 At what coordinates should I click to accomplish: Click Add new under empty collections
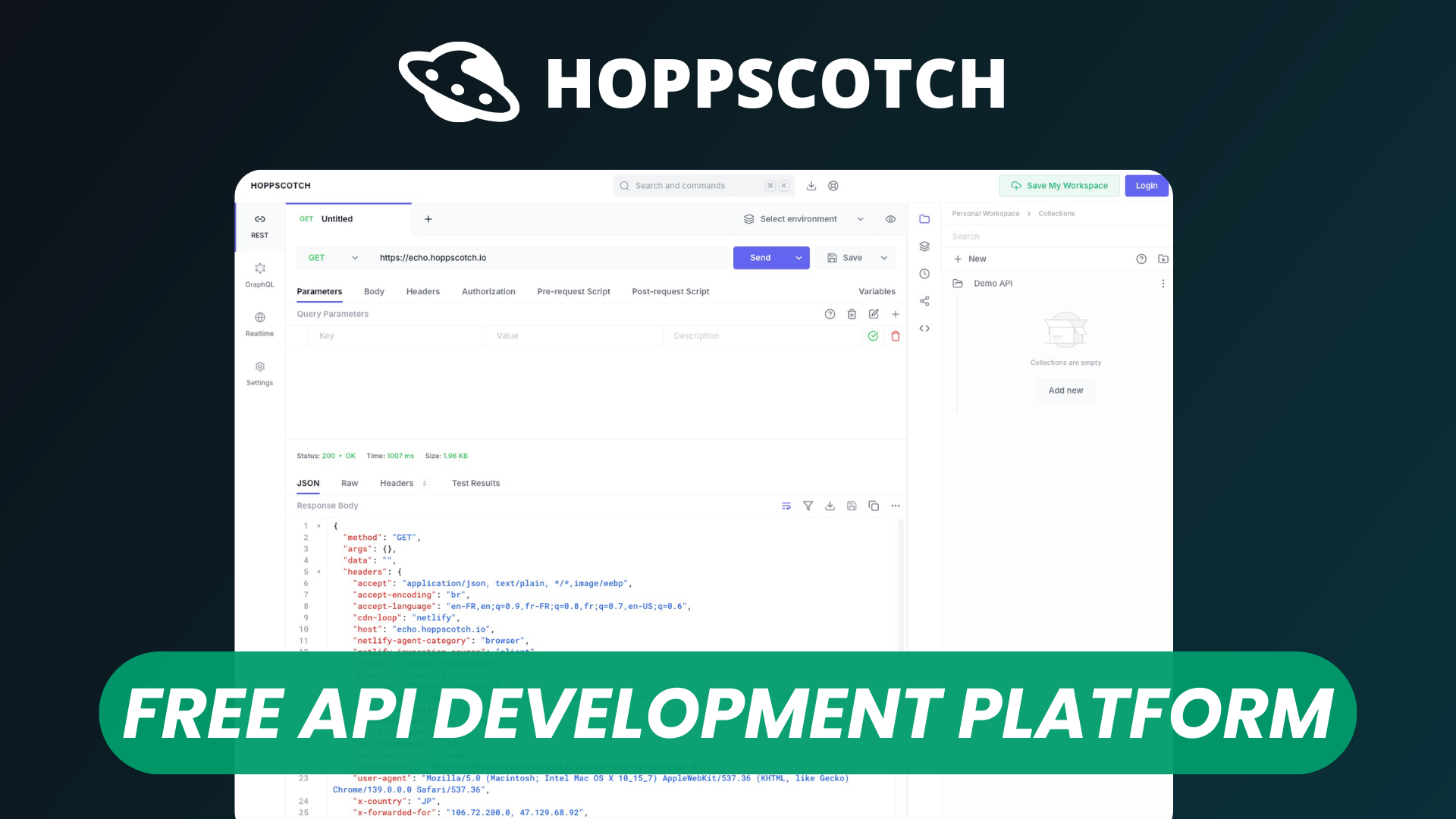tap(1065, 390)
